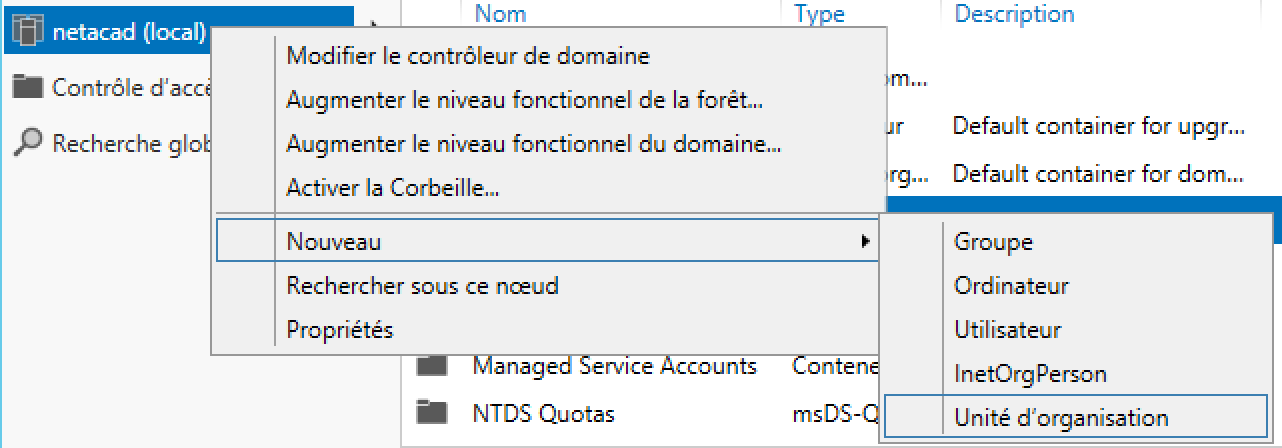The height and width of the screenshot is (448, 1282).
Task: Choose Activer la Corbeille option
Action: (393, 187)
